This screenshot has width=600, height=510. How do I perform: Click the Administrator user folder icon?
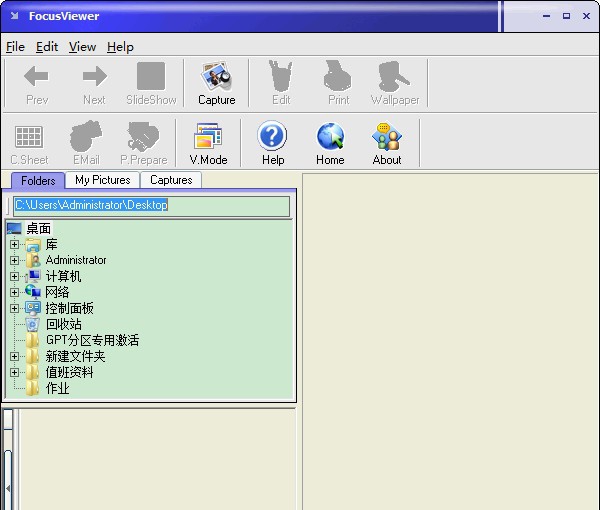[33, 260]
